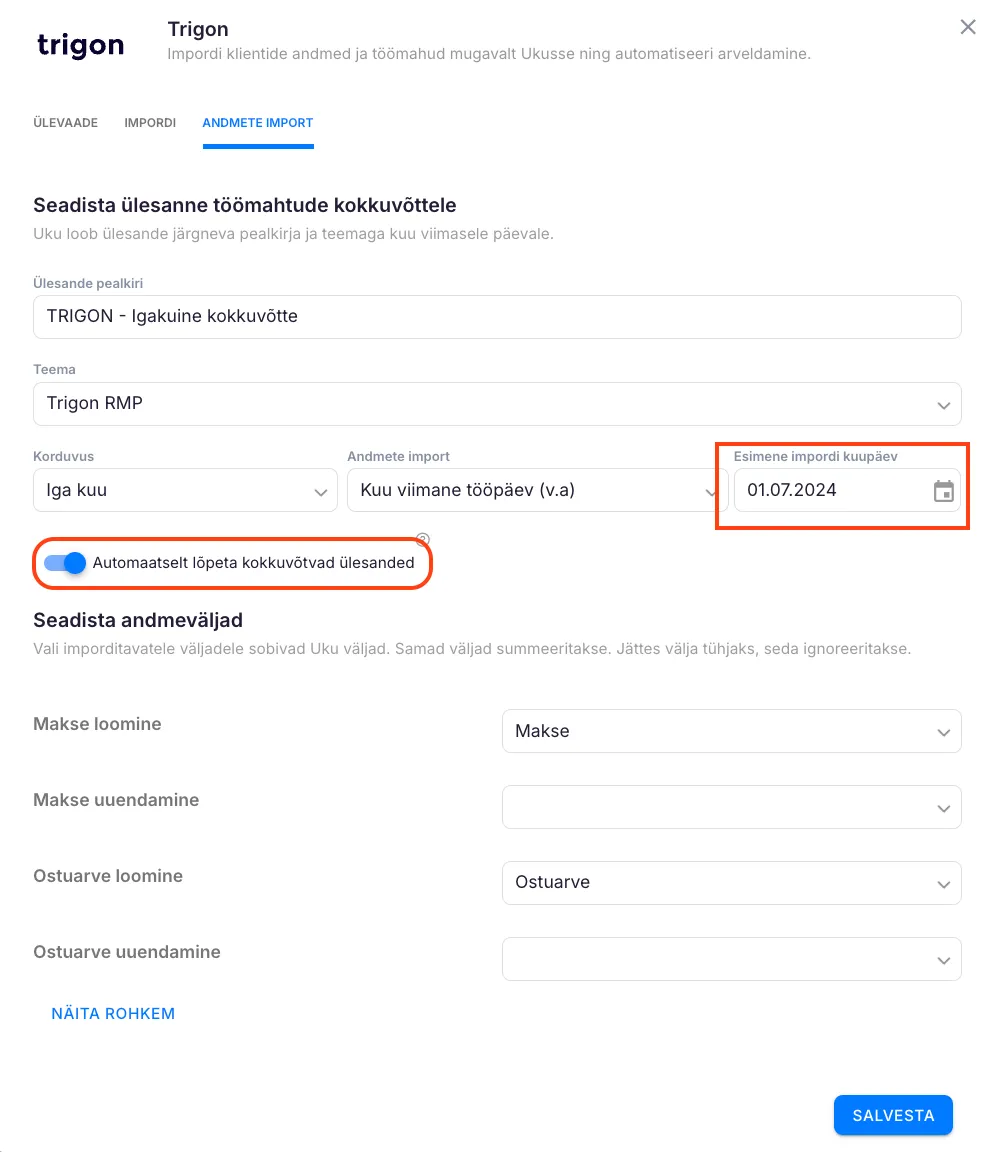997x1152 pixels.
Task: Click the Näita rohkem link
Action: pos(113,1014)
